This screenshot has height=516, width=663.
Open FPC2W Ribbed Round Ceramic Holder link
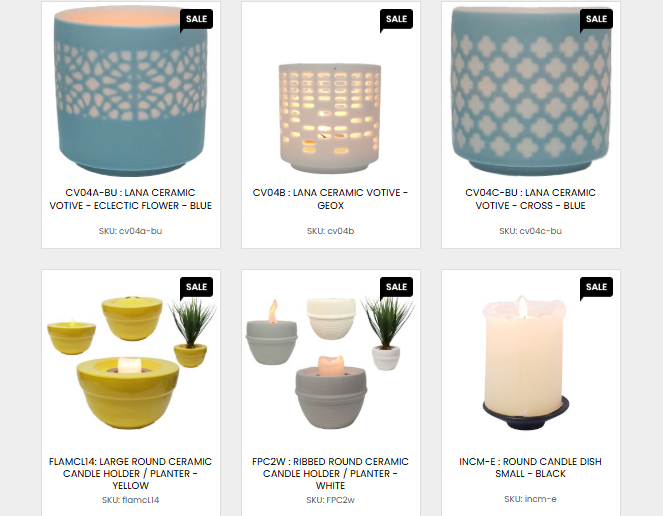(330, 473)
